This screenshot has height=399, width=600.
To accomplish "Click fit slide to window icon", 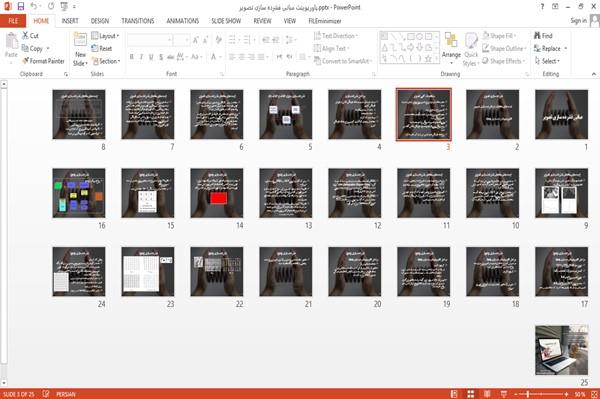I will click(594, 394).
